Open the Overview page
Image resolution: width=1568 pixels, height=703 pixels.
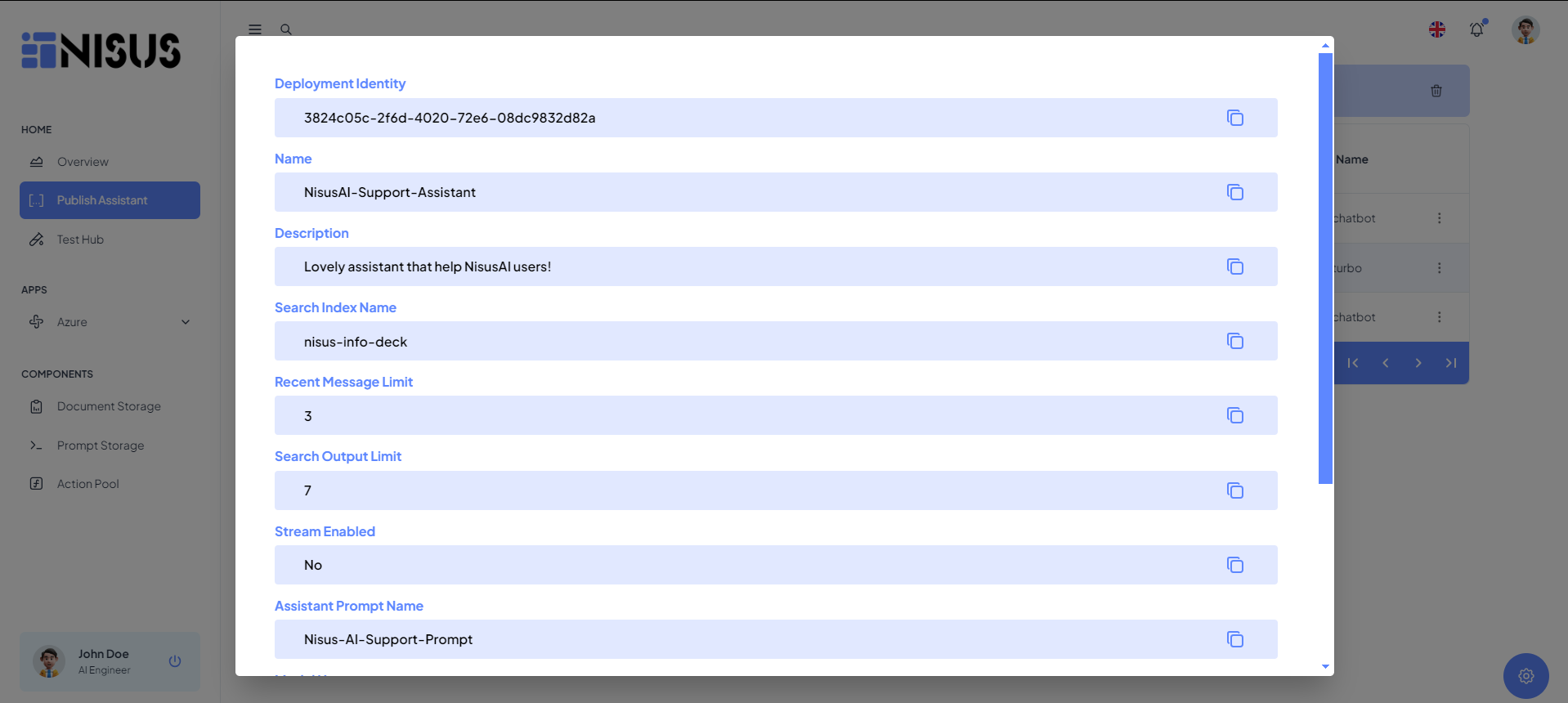[x=110, y=162]
